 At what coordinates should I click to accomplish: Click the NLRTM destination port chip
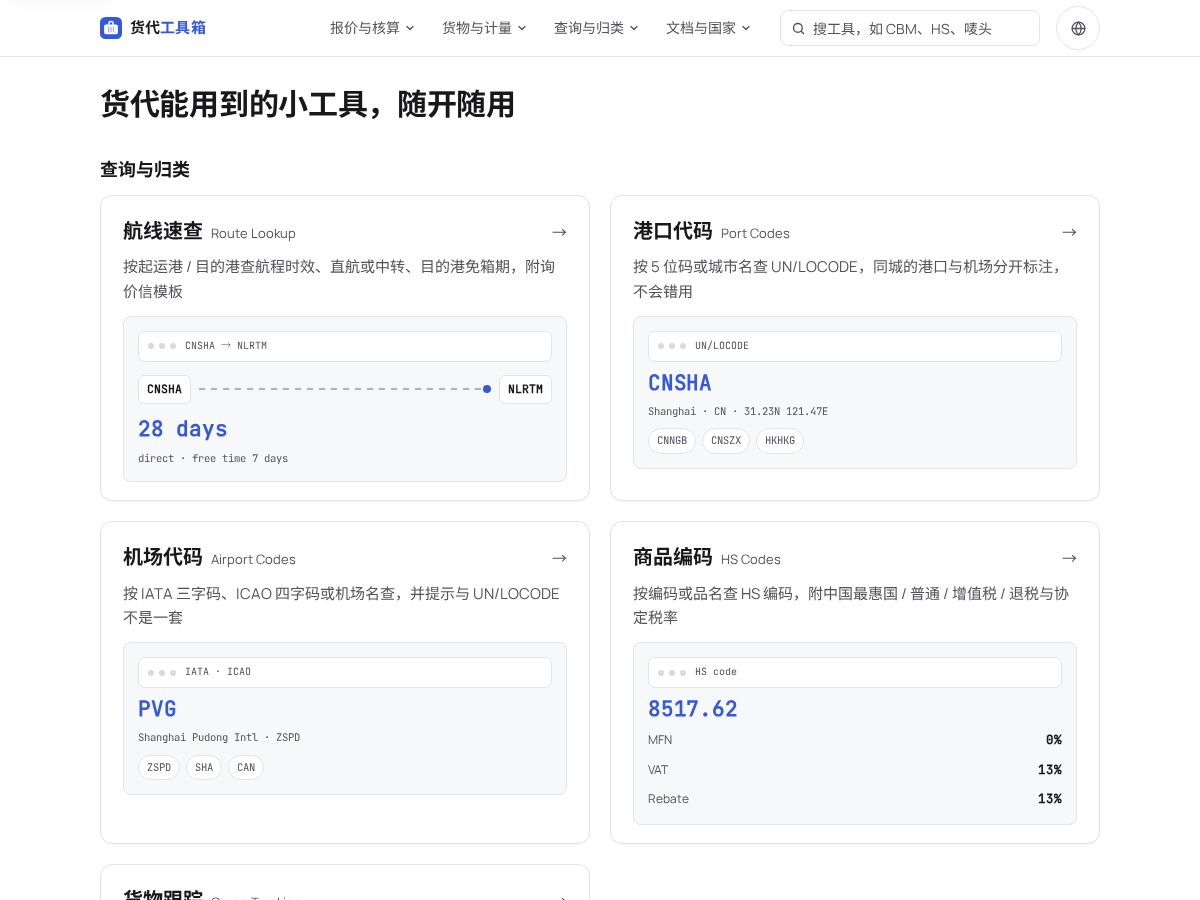525,389
